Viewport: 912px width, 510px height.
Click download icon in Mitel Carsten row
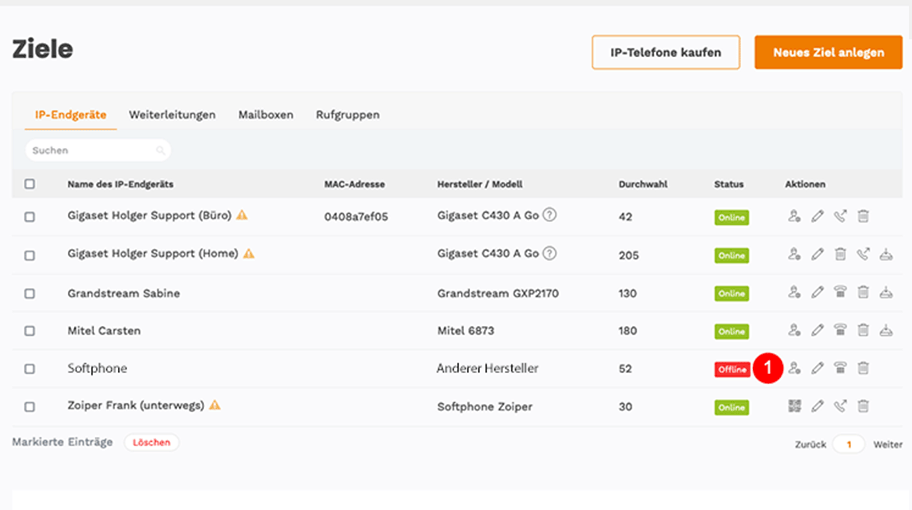[886, 330]
